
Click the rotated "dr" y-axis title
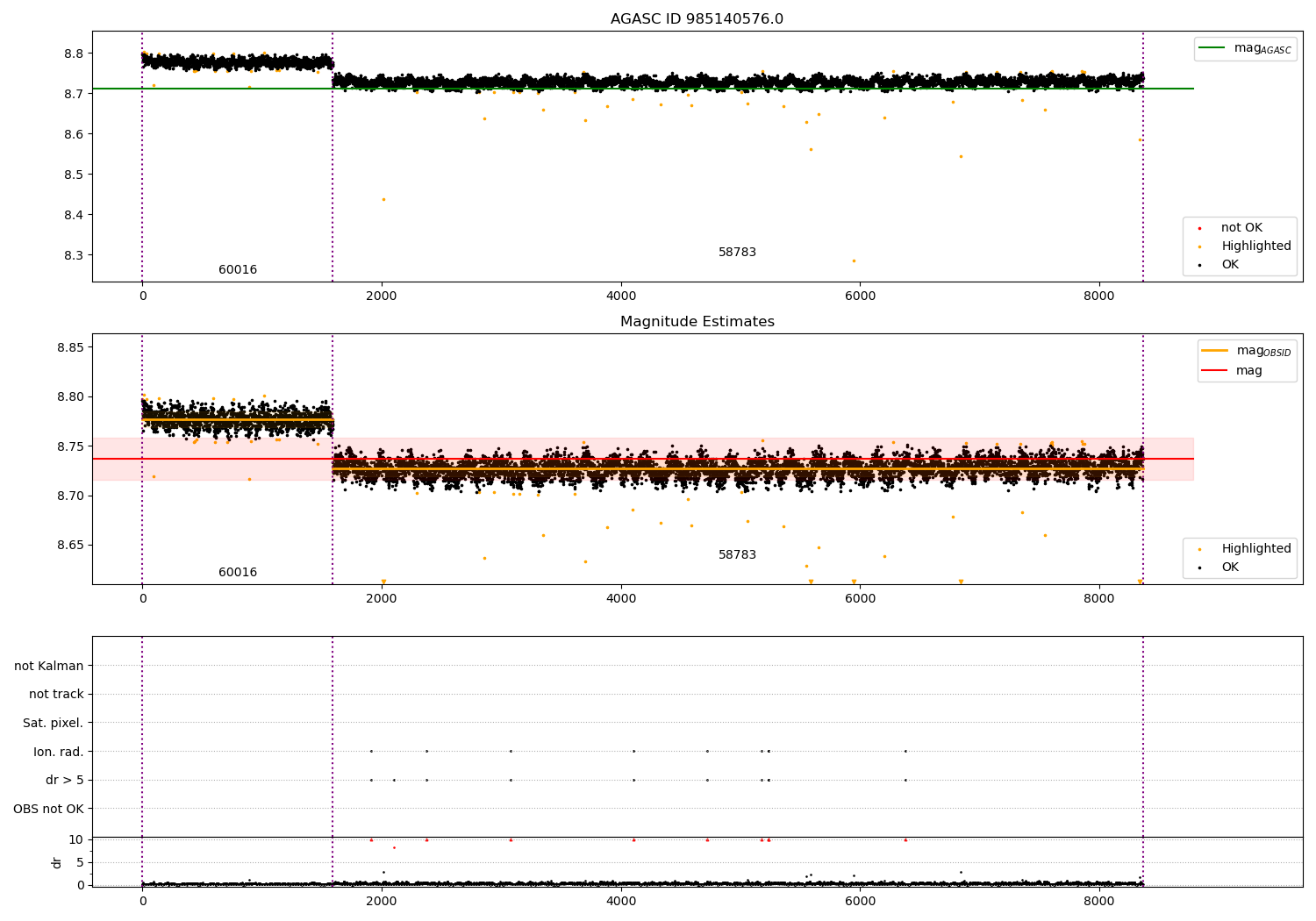[x=57, y=862]
